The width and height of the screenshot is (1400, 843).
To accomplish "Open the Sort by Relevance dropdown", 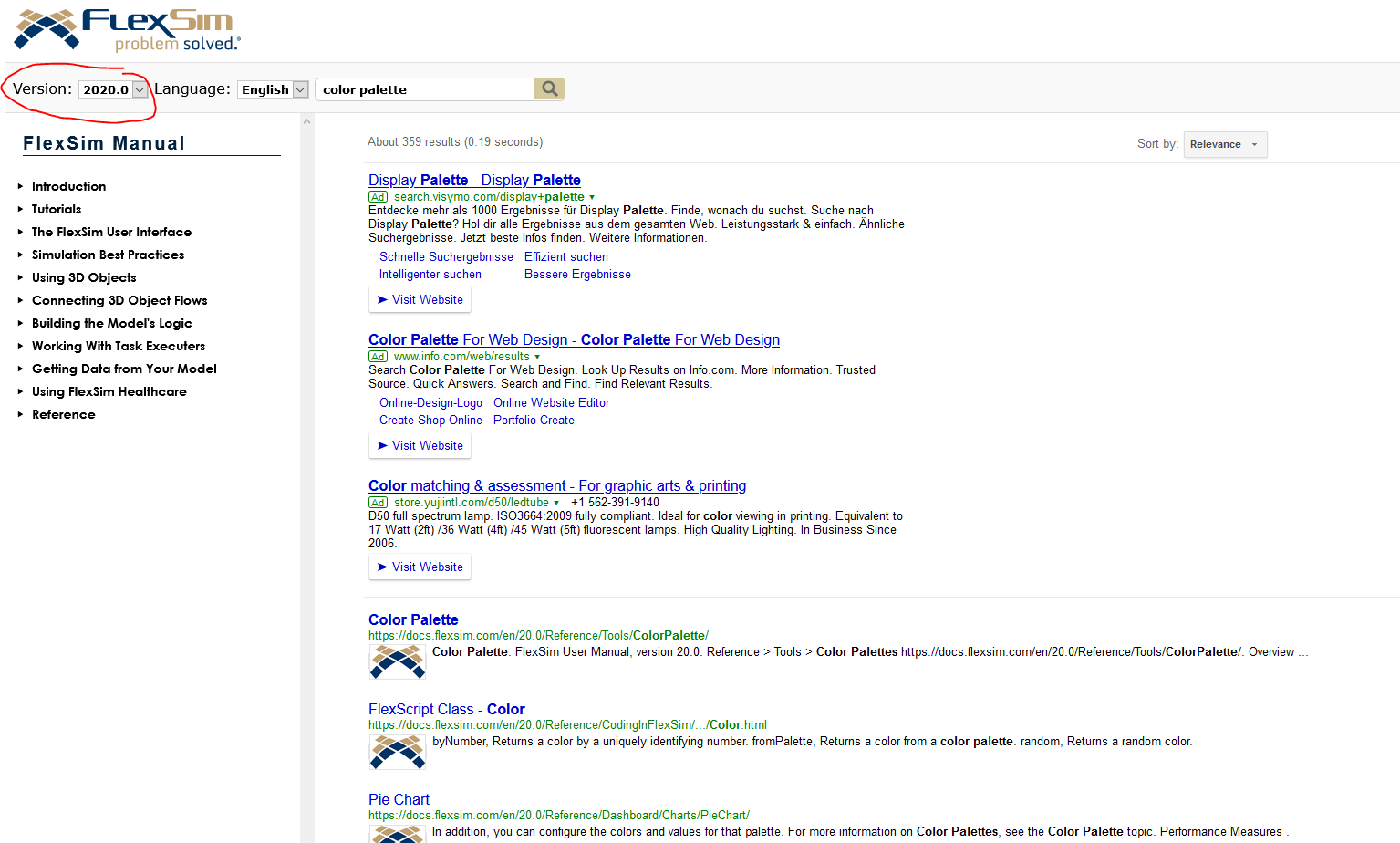I will click(1224, 144).
